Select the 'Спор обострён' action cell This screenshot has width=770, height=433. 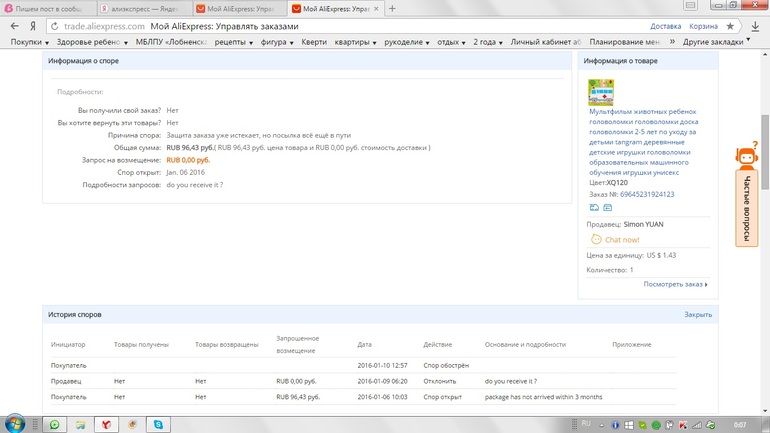click(446, 365)
